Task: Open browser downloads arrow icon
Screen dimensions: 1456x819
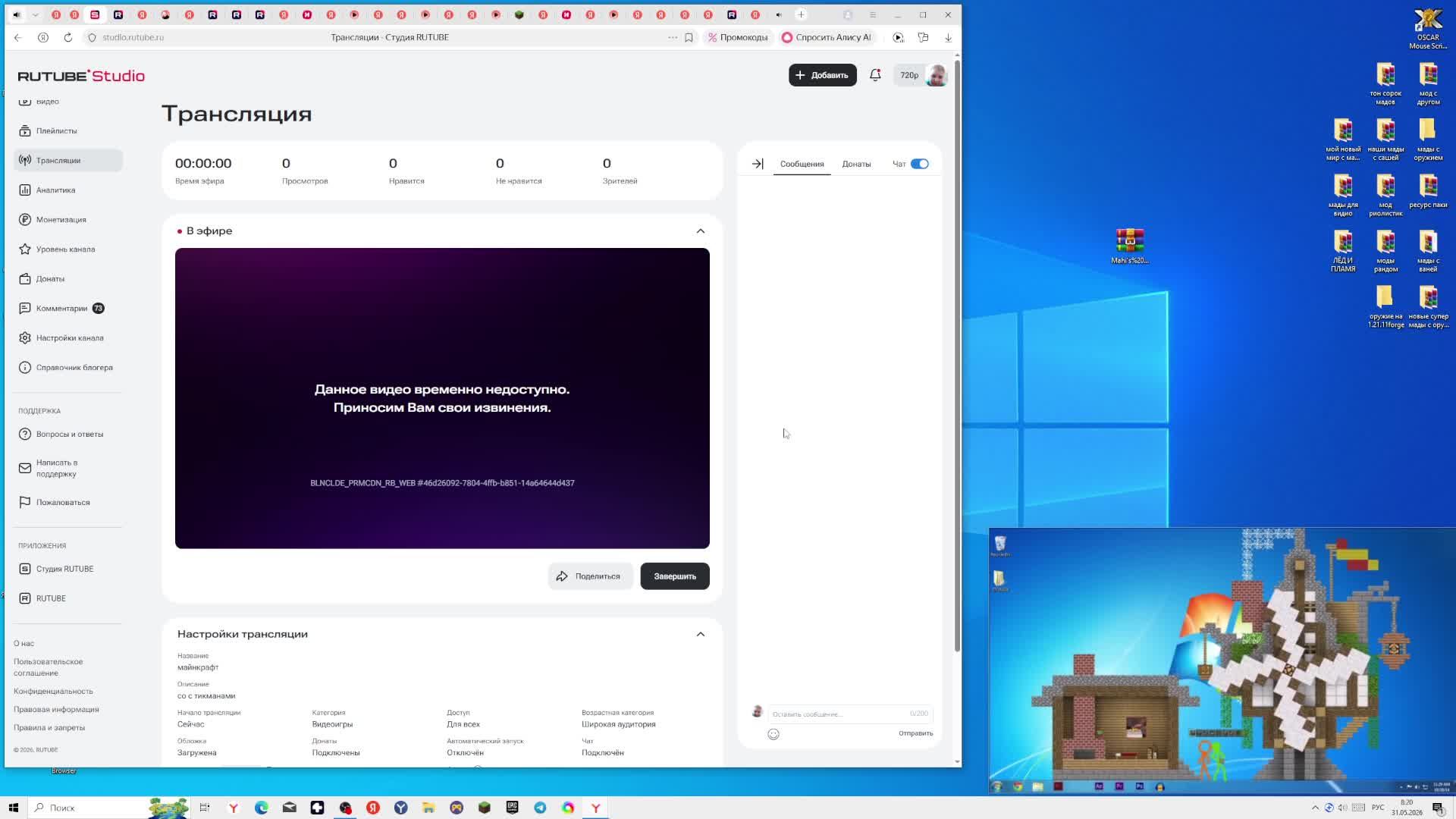Action: point(948,37)
